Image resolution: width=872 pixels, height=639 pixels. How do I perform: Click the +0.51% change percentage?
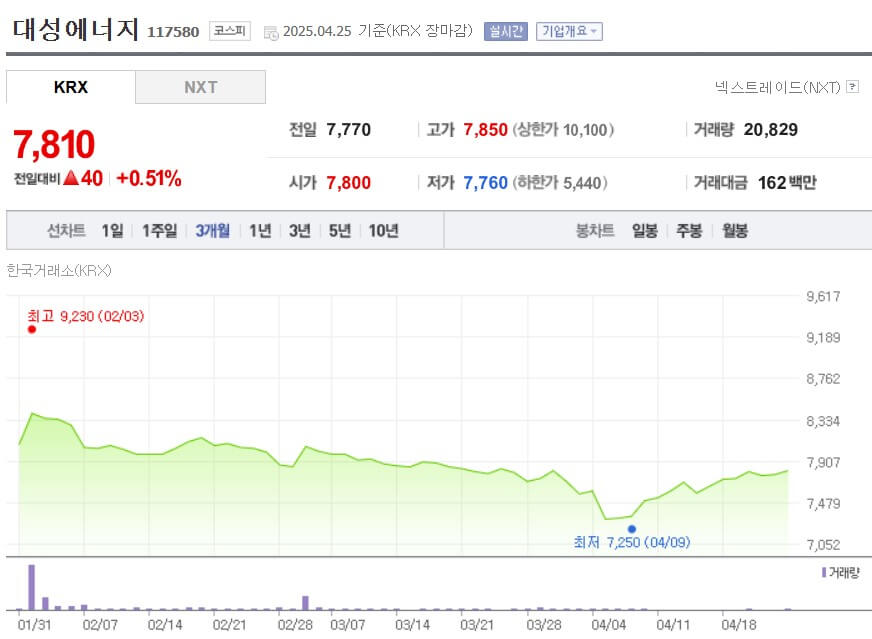[x=148, y=179]
